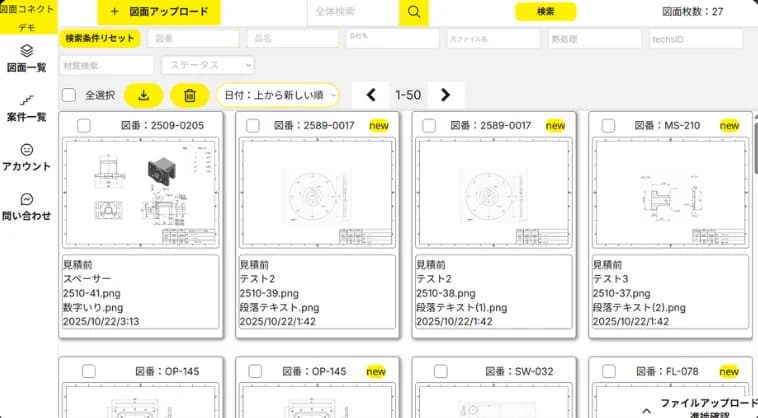Check the MS-210 card checkbox
The height and width of the screenshot is (418, 758).
pyautogui.click(x=608, y=126)
